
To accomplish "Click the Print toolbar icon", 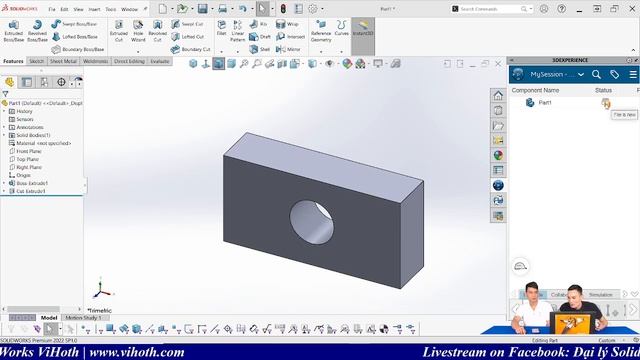I will coord(222,9).
